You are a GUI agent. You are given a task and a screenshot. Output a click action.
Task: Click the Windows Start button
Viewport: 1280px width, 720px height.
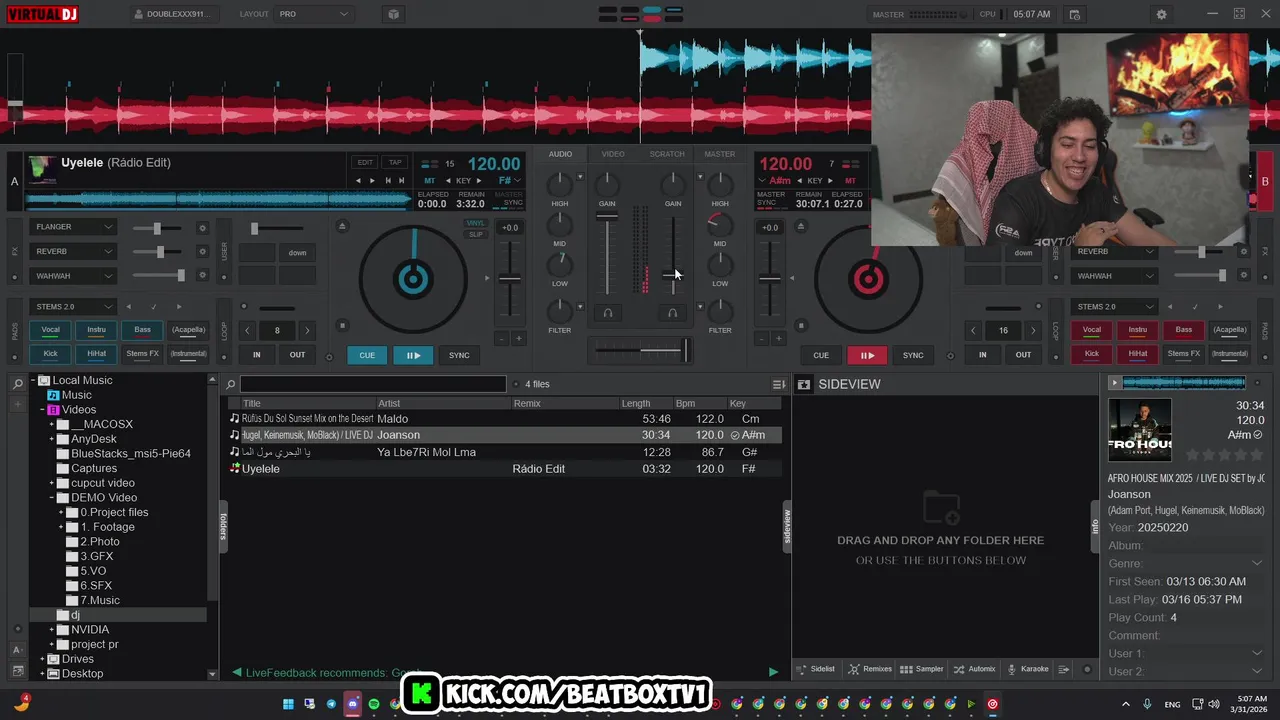point(288,704)
